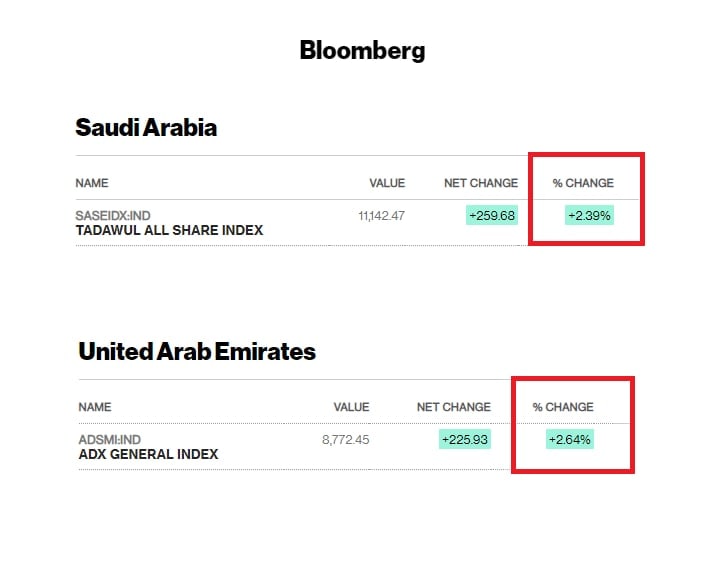Sort Saudi table by NAME header
Screen dimensions: 724x563
[92, 183]
